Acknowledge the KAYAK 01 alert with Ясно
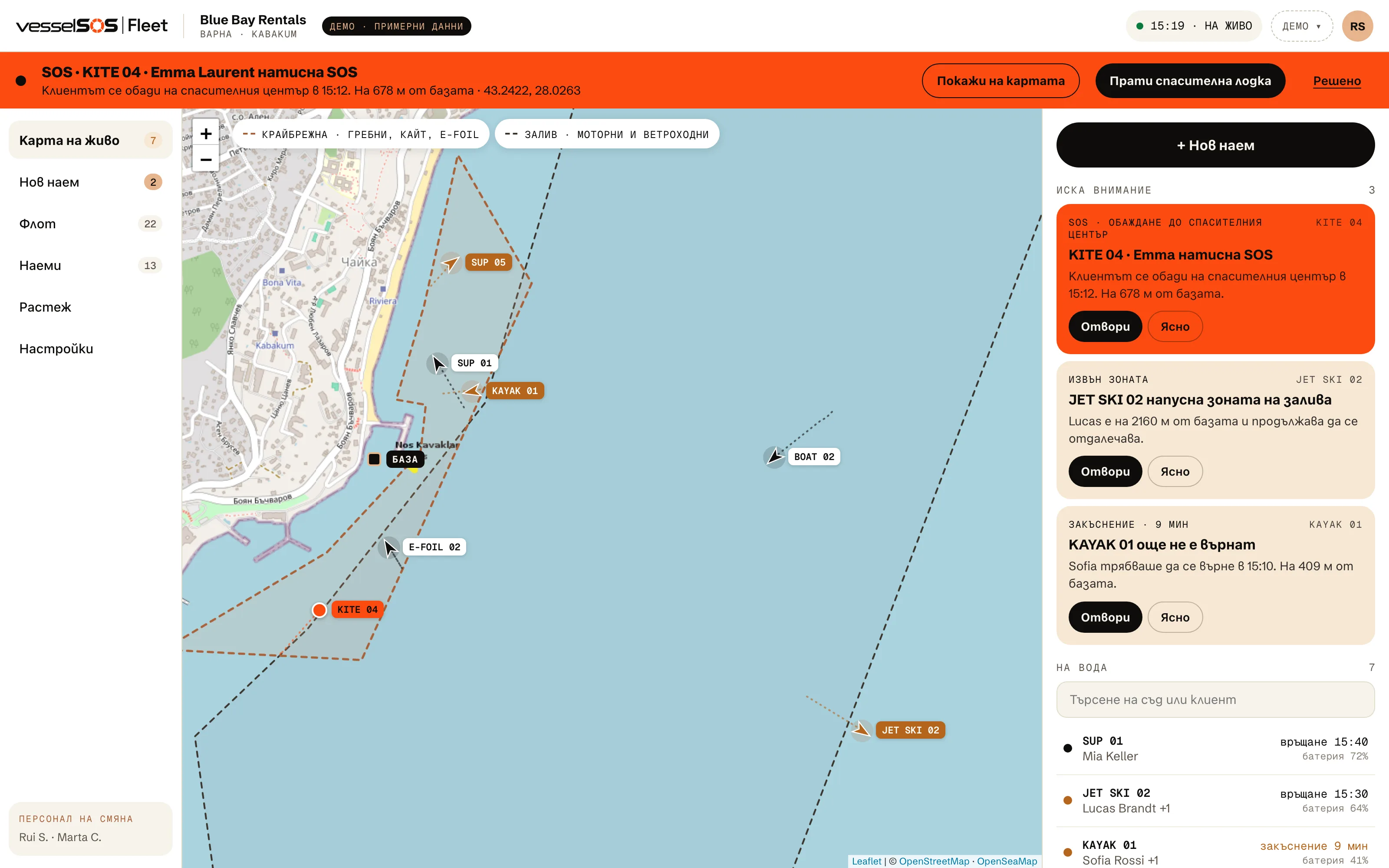Screen dimensions: 1389x868 tap(1175, 617)
